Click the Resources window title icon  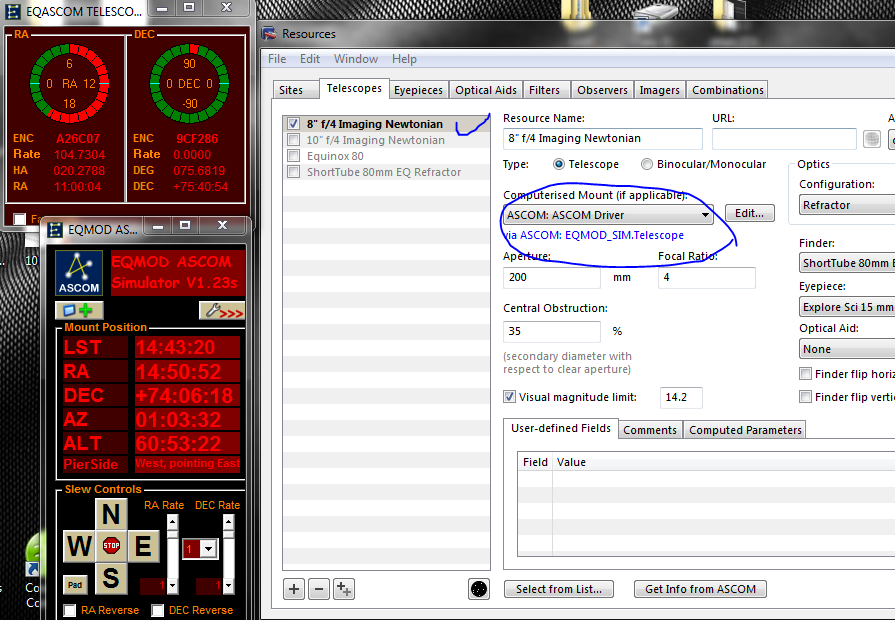[269, 34]
